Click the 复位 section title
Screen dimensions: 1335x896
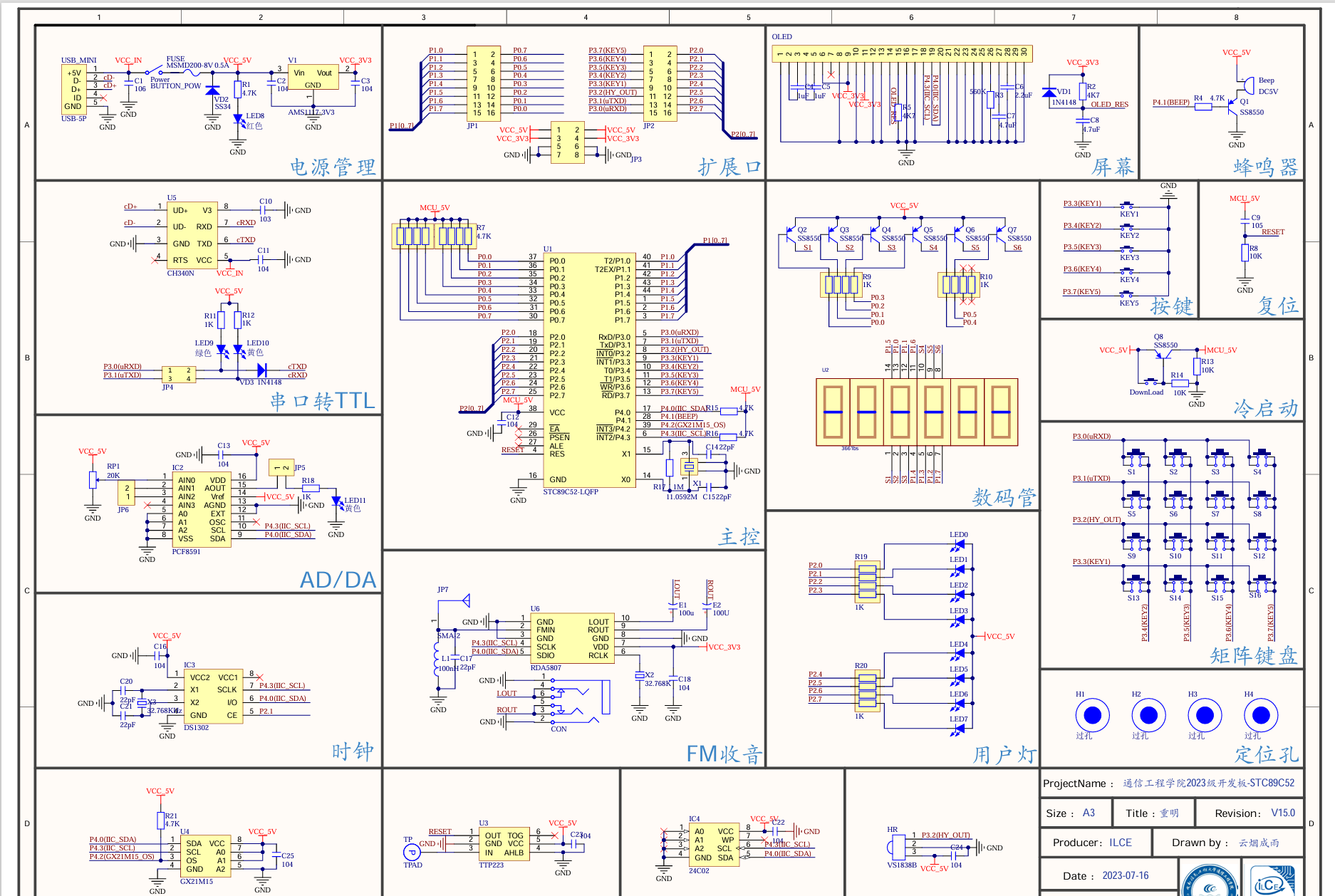[1278, 305]
